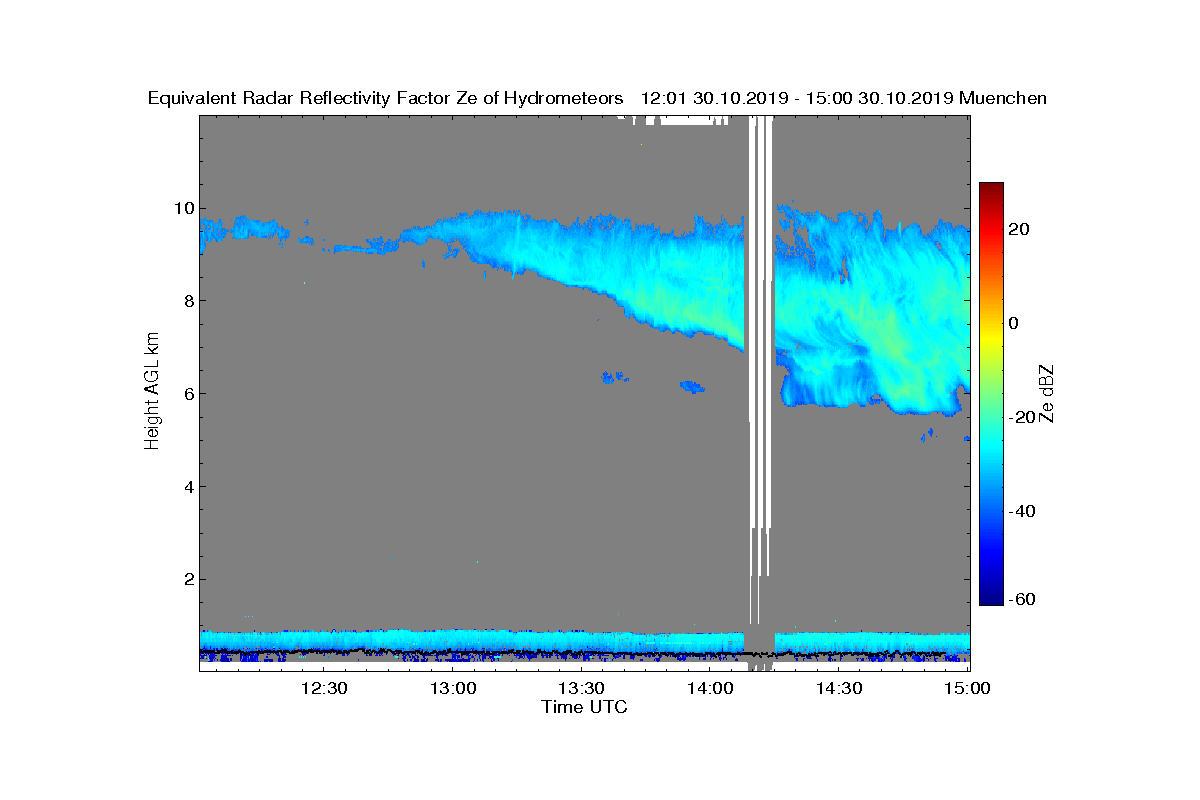Viewport: 1200px width, 800px height.
Task: Click the 13:00 time tick label
Action: click(453, 688)
